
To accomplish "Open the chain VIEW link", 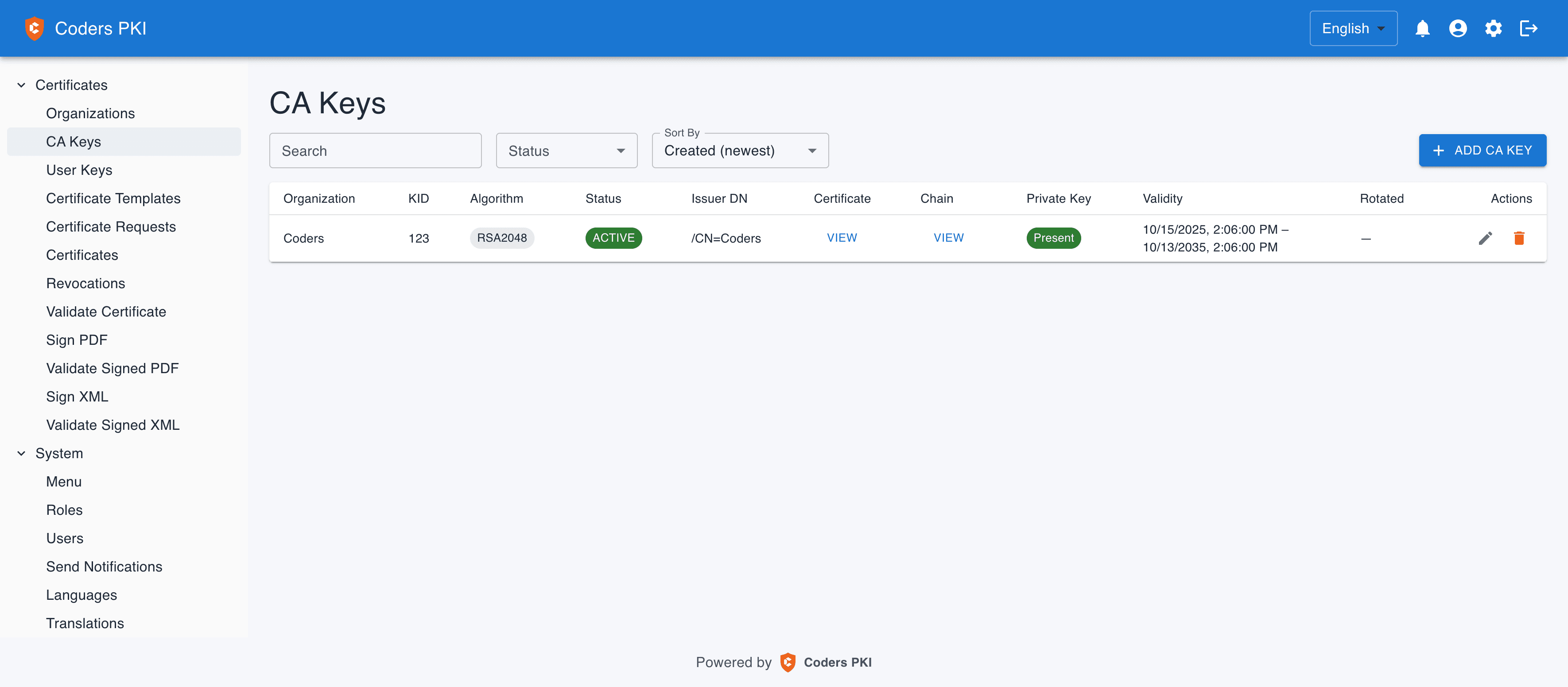I will tap(948, 238).
